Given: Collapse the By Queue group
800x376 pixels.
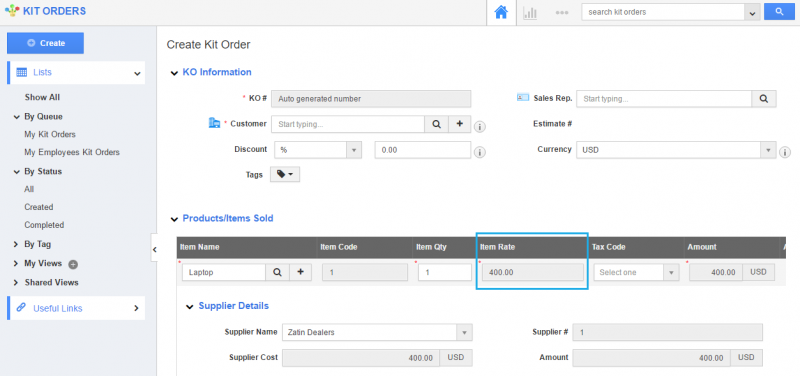Looking at the screenshot, I should click(17, 117).
